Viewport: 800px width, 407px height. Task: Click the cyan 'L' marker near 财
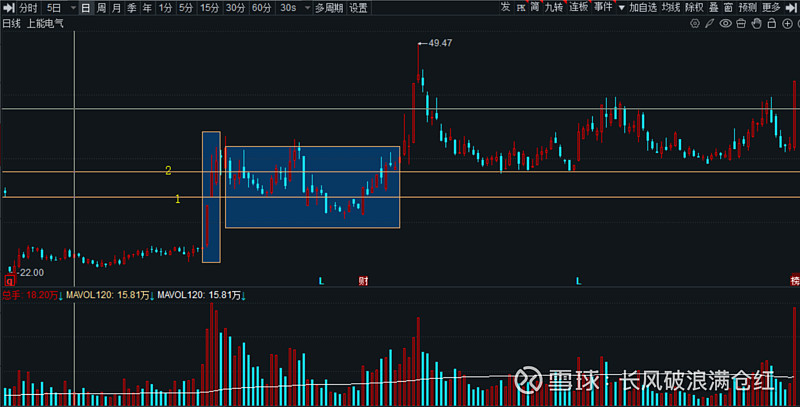(x=321, y=281)
